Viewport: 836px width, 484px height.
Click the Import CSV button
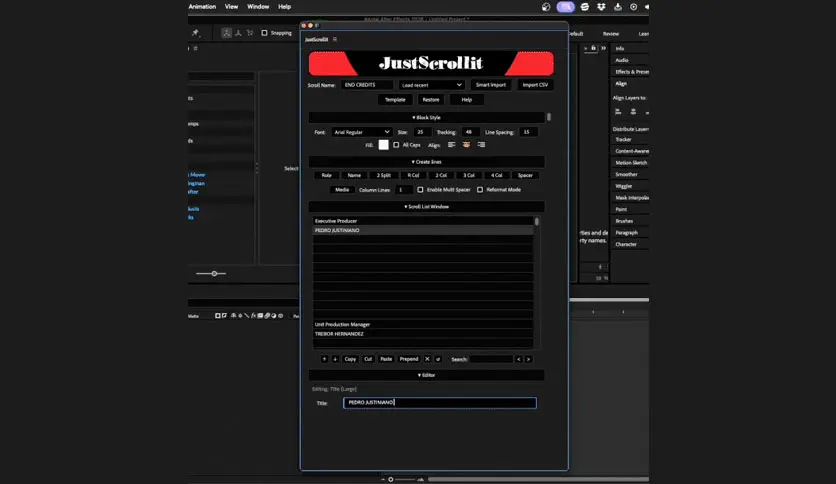[x=535, y=85]
